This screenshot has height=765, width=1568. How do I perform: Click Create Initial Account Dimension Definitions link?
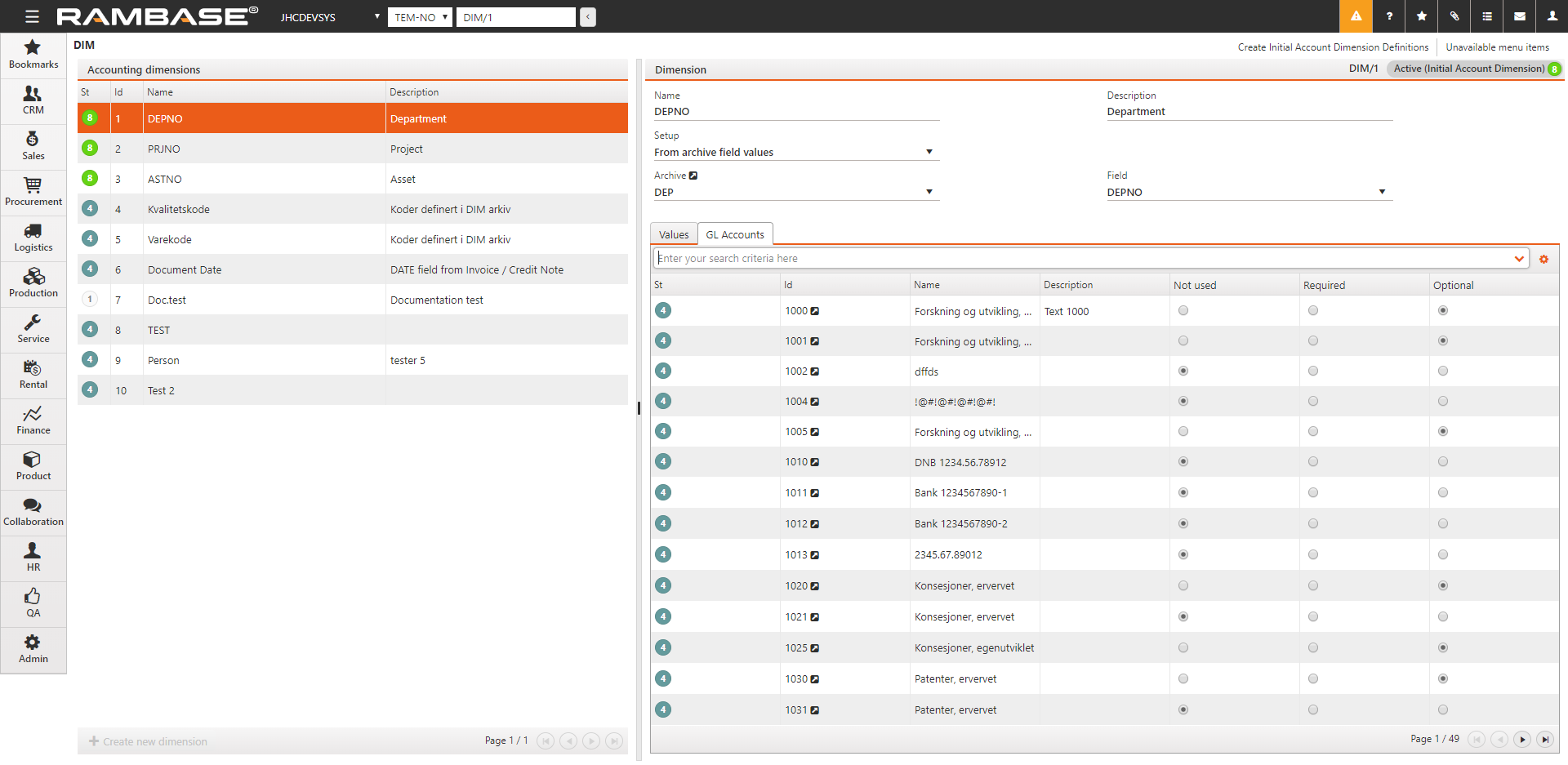coord(1333,47)
